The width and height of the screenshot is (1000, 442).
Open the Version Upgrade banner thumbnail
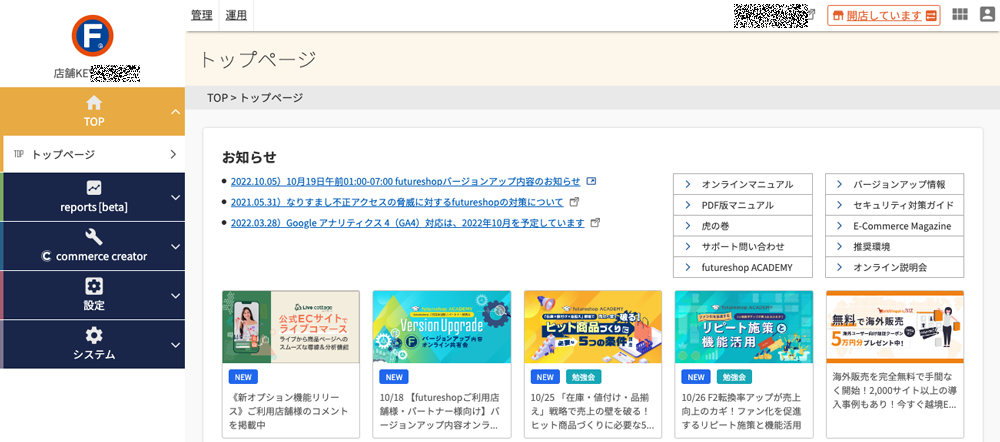pos(441,327)
